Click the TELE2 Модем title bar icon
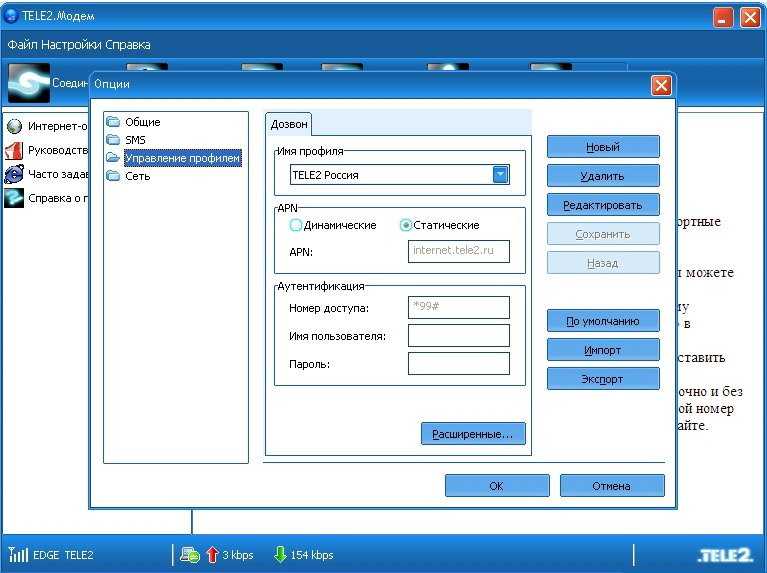767x573 pixels. 11,15
